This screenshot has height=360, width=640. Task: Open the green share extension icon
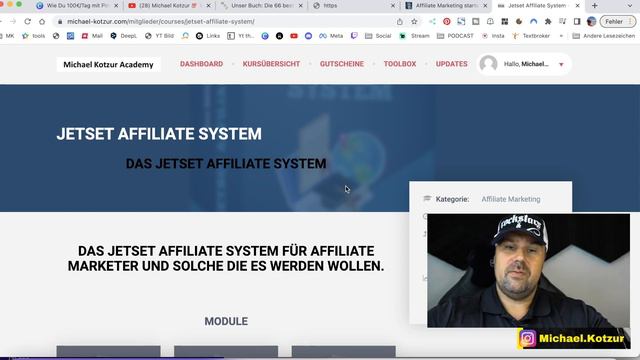click(x=432, y=22)
